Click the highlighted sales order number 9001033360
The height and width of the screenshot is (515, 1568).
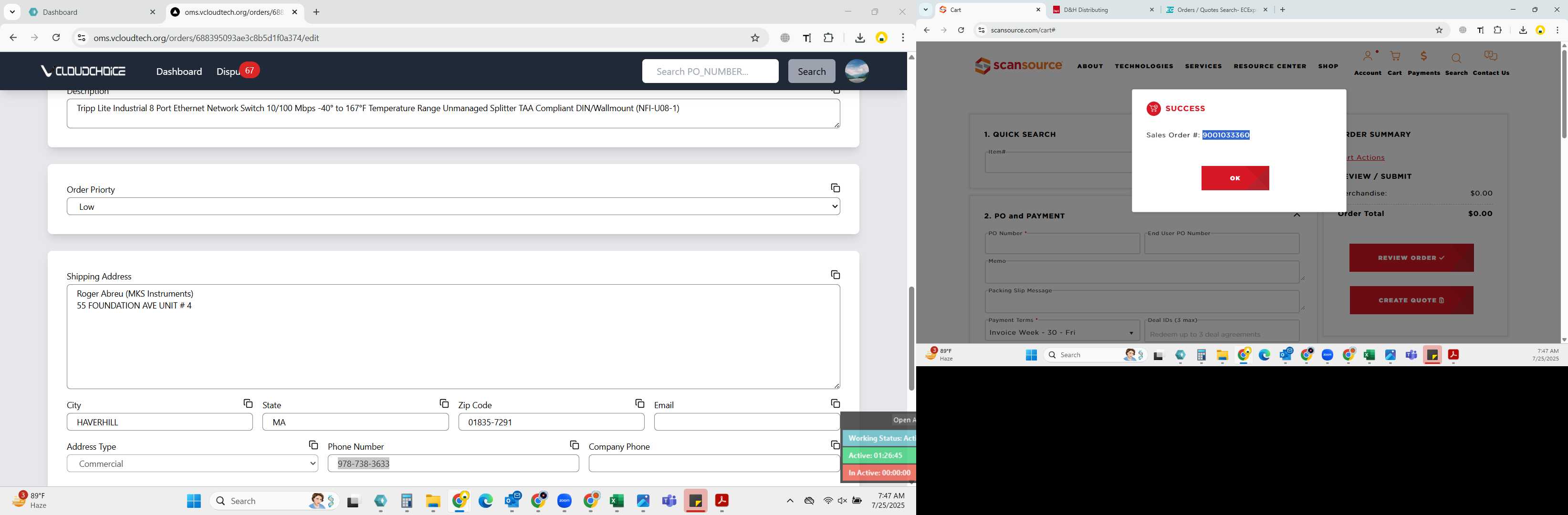(x=1226, y=135)
